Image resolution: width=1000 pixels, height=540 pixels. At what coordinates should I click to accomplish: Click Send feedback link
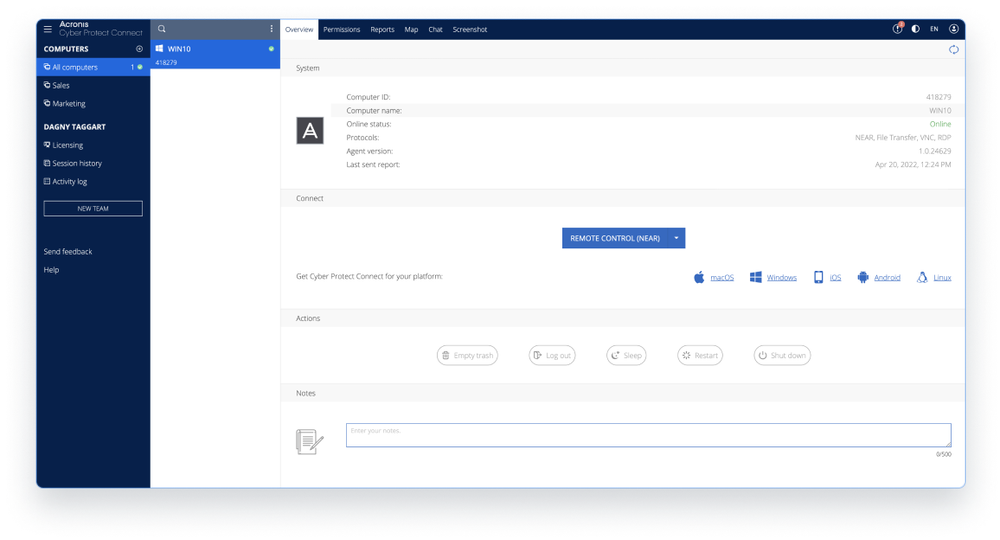68,252
